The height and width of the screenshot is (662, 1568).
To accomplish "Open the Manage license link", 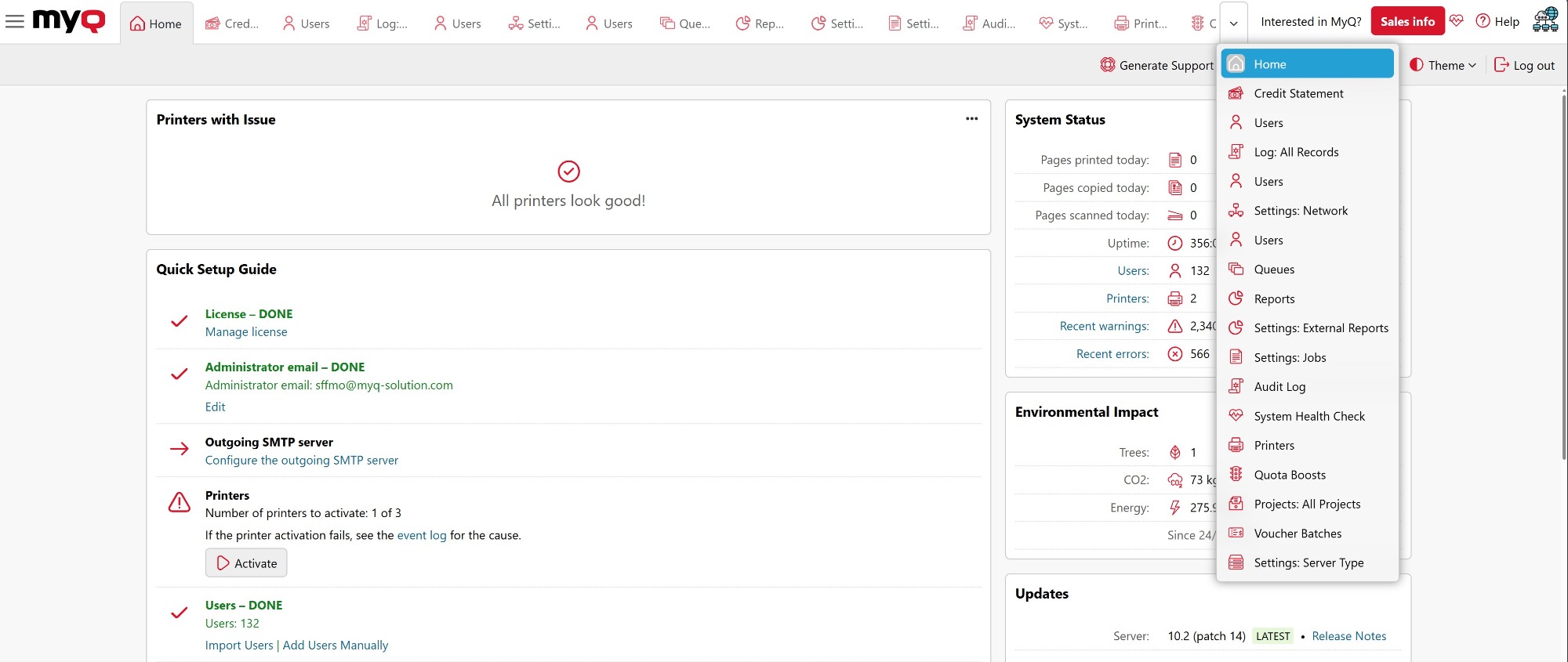I will pyautogui.click(x=246, y=332).
